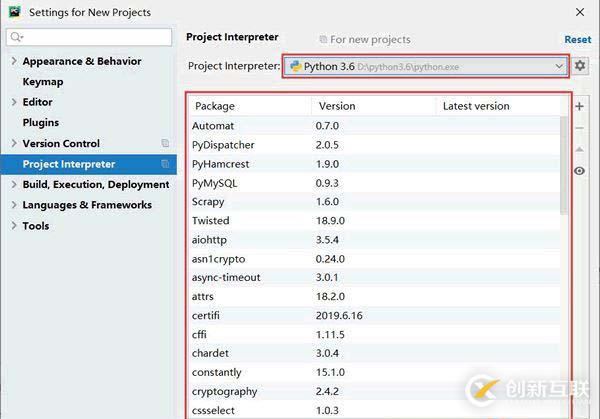Select the PyDispatcher package row
This screenshot has height=419, width=600.
375,145
